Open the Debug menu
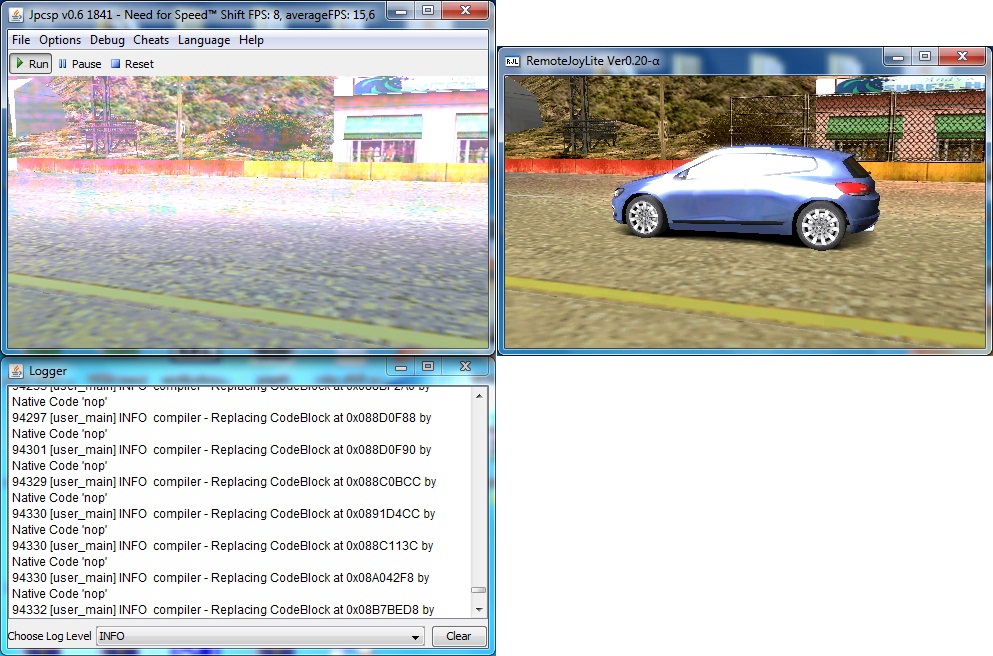Viewport: 993px width, 656px height. 107,40
